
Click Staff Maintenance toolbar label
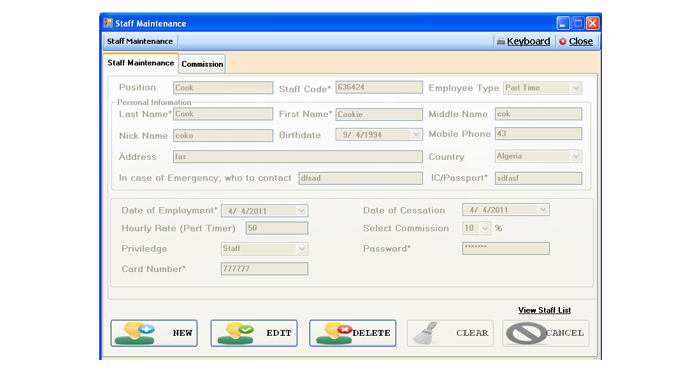tap(140, 41)
